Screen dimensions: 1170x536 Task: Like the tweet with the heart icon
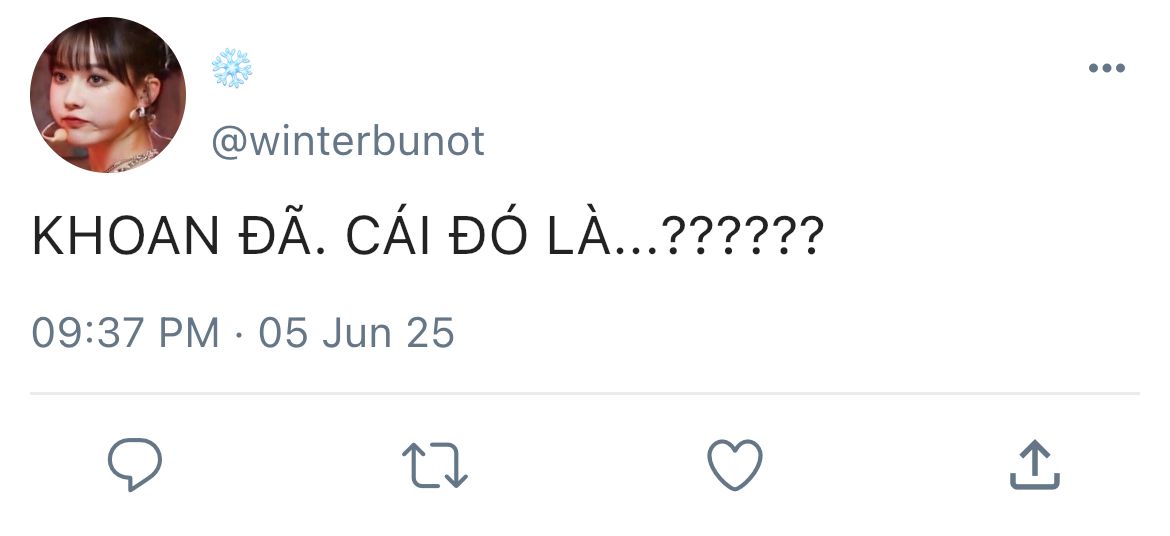pos(735,464)
